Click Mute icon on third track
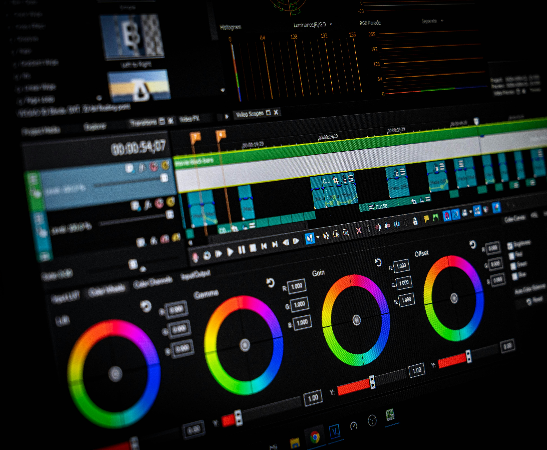The height and width of the screenshot is (450, 547). tap(165, 239)
